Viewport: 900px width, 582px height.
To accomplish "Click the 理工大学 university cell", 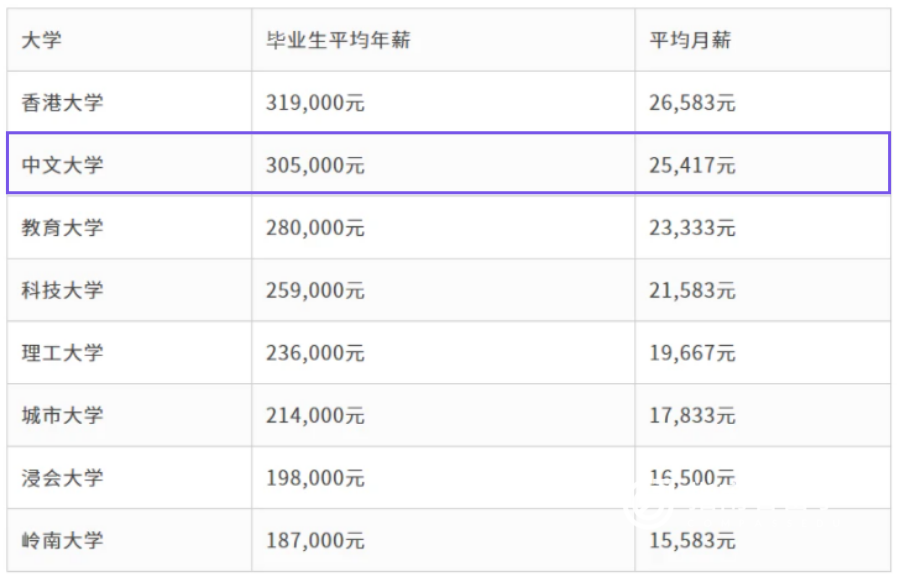I will (x=62, y=353).
